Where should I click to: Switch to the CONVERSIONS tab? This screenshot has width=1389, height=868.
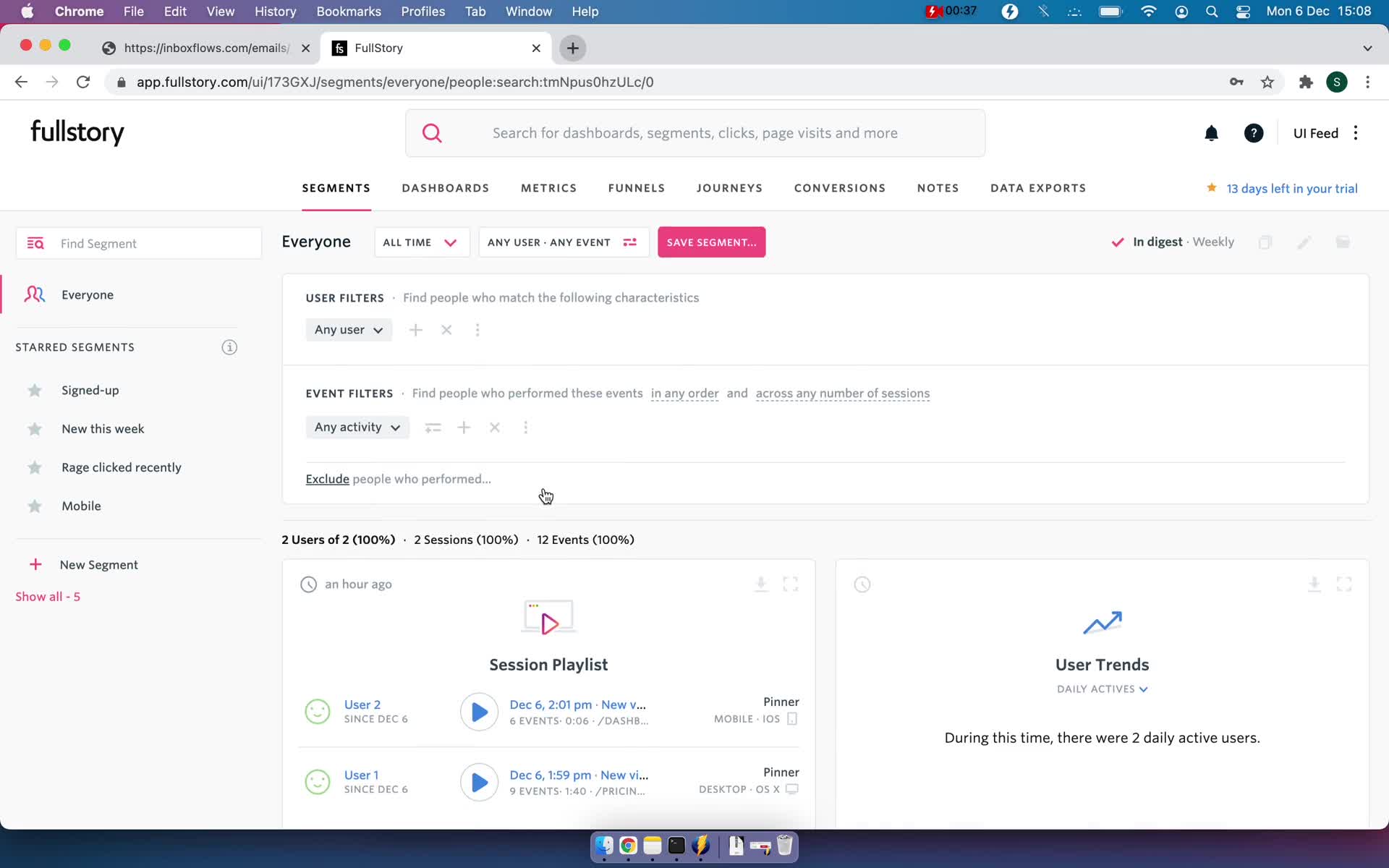coord(840,188)
